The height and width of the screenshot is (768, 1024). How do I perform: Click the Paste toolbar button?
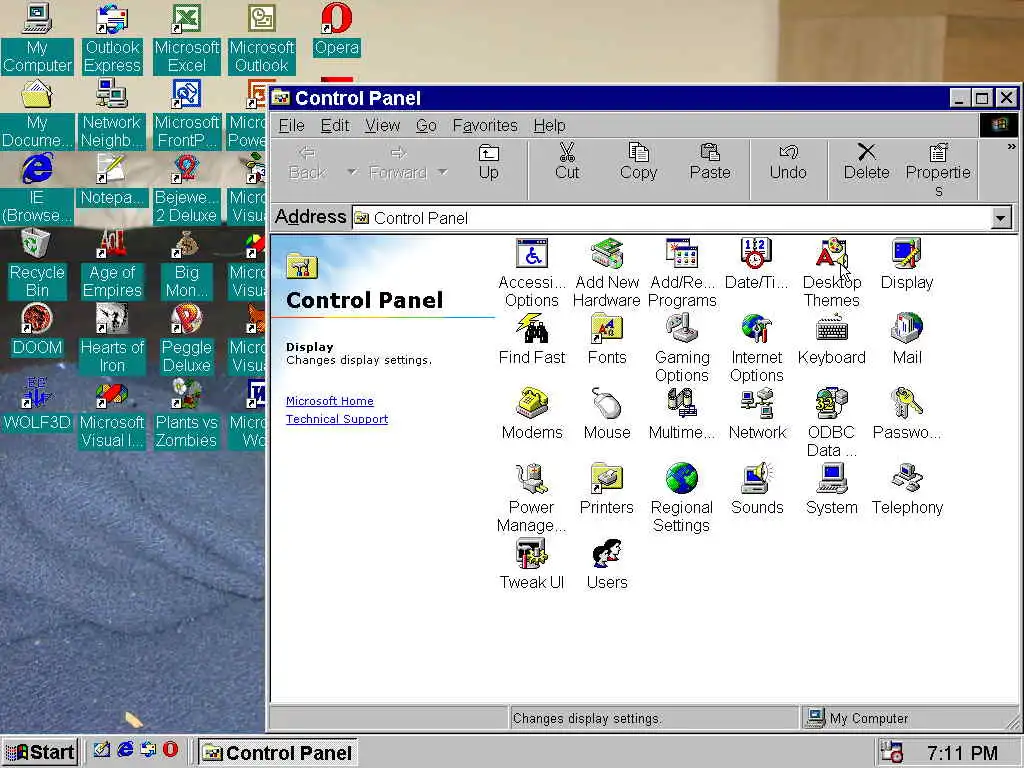tap(710, 163)
